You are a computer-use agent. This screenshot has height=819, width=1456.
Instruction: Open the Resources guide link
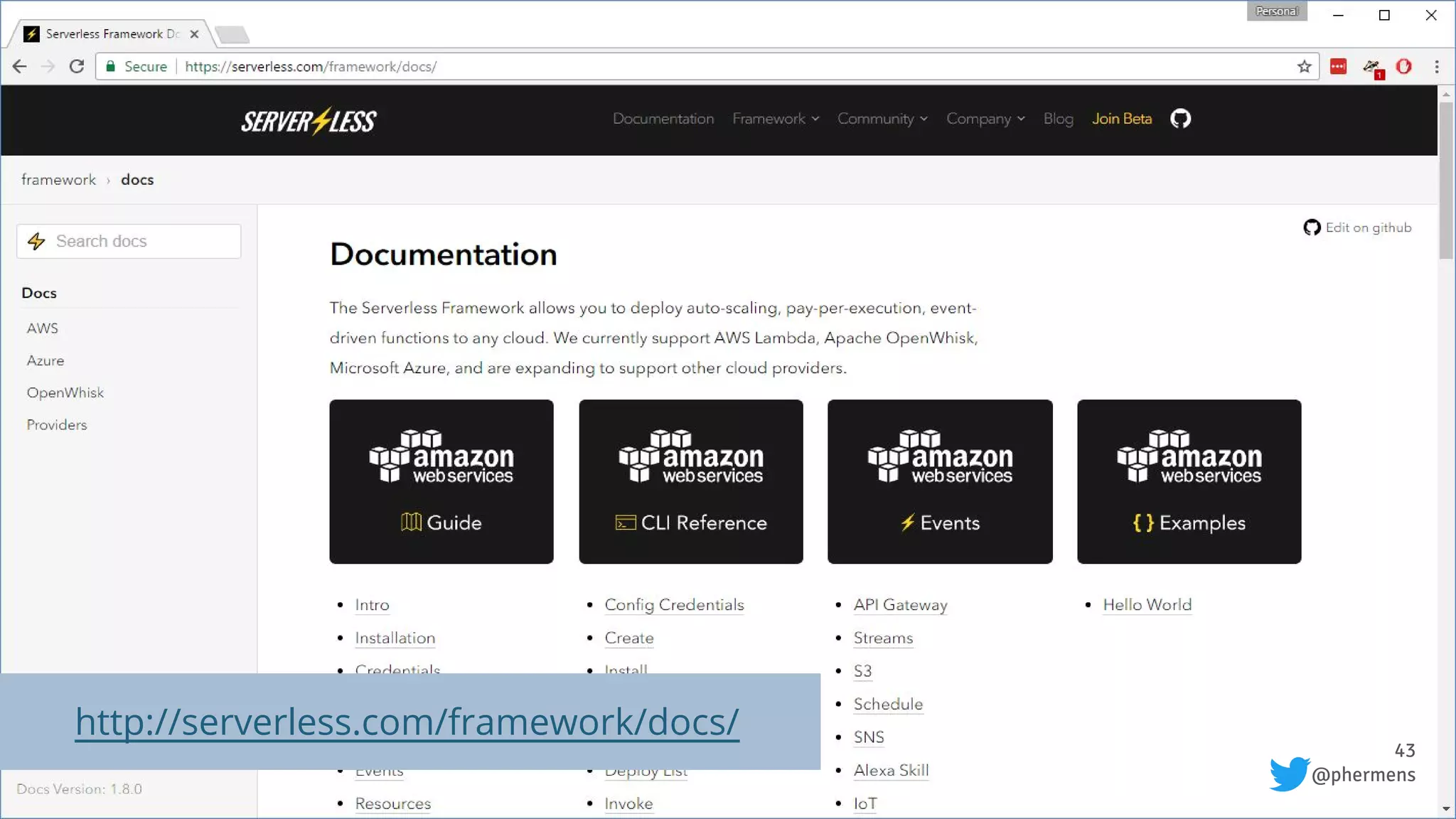[x=393, y=804]
